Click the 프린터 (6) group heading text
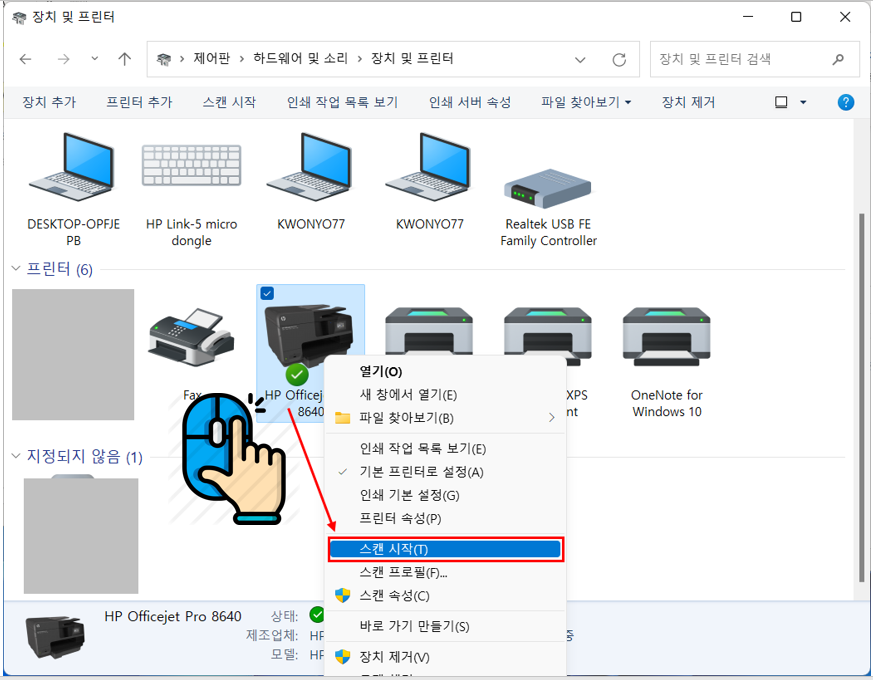The height and width of the screenshot is (680, 873). (60, 269)
